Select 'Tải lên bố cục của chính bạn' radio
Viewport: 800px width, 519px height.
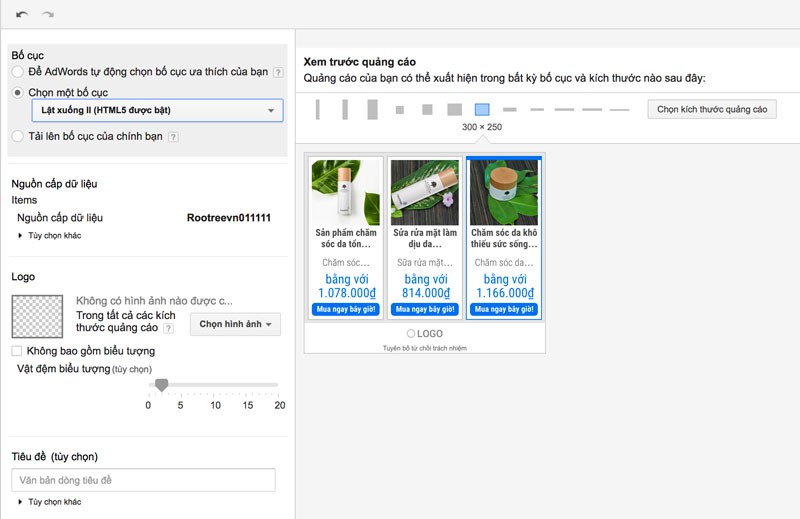[18, 136]
